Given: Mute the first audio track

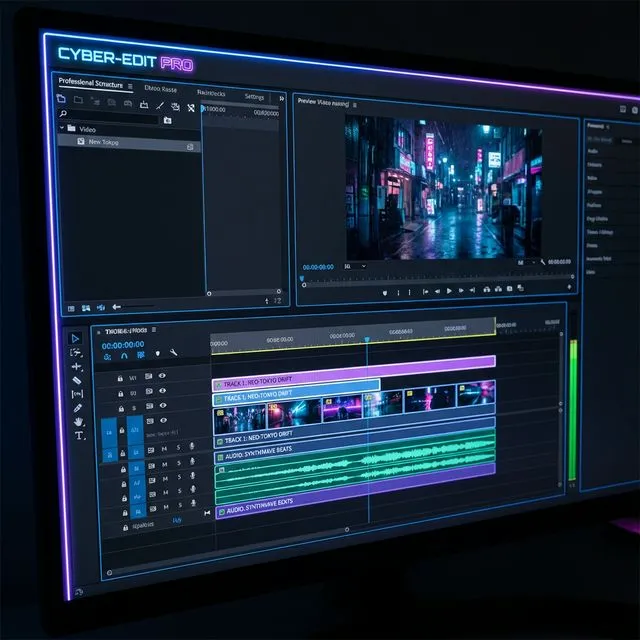Looking at the screenshot, I should click(164, 449).
